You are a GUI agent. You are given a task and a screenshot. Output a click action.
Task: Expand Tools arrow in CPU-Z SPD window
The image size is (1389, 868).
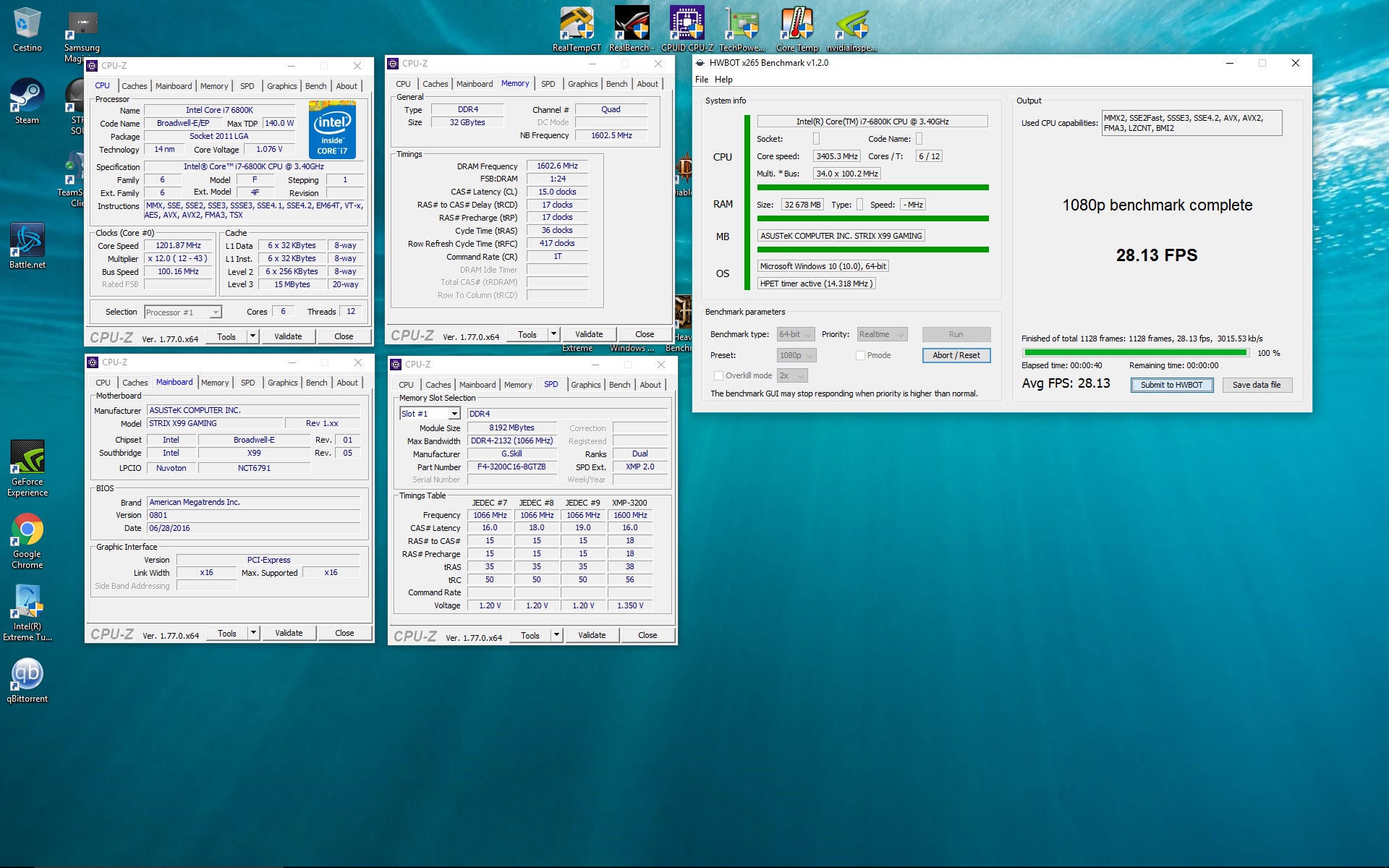pyautogui.click(x=556, y=635)
